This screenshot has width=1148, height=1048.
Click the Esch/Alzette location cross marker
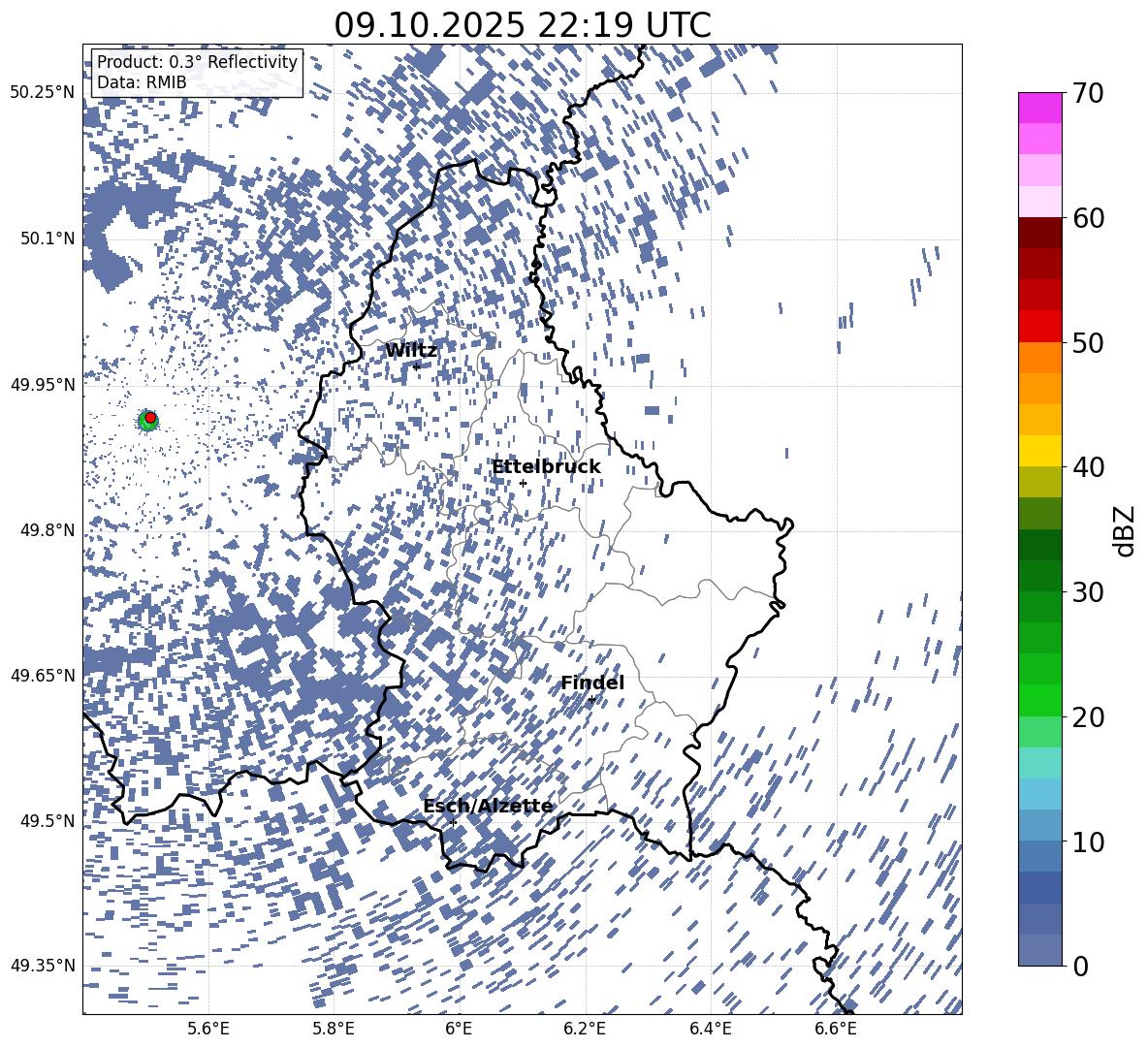[x=454, y=822]
